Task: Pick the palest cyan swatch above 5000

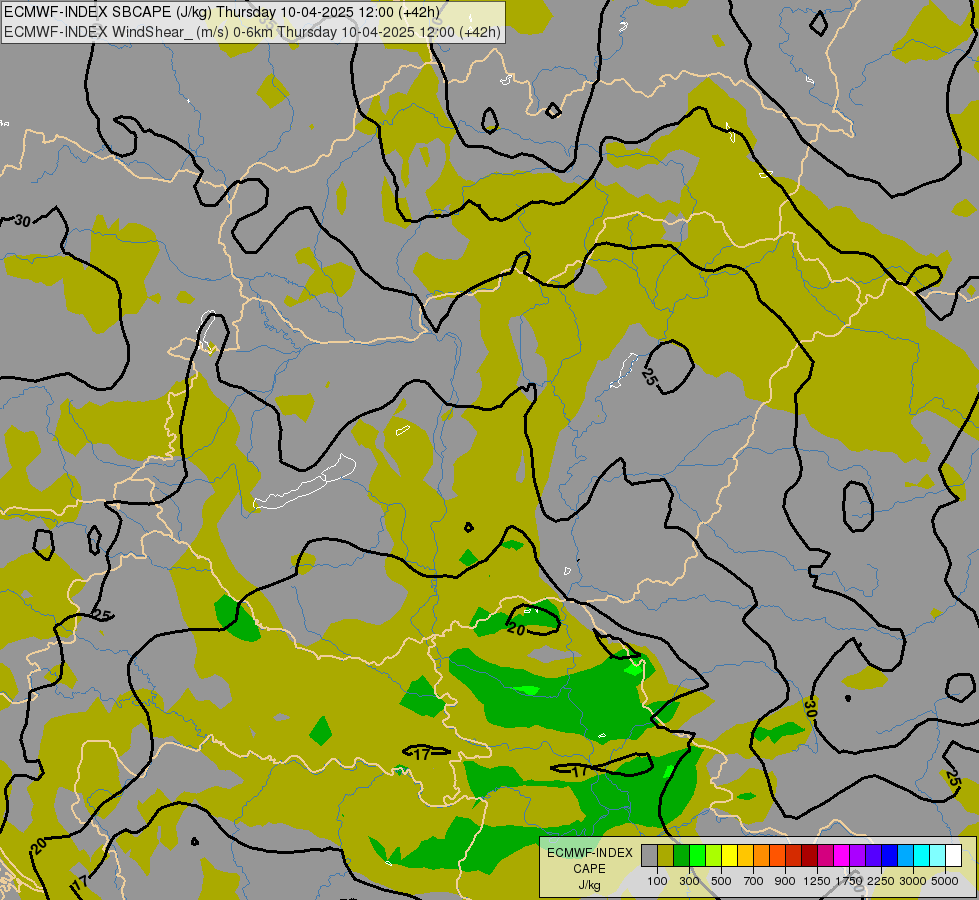Action: point(937,855)
